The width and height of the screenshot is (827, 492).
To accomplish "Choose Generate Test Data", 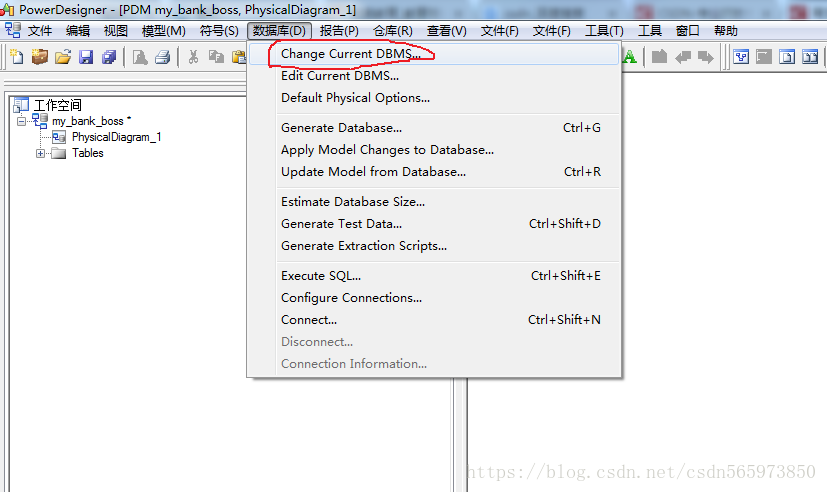I will click(433, 224).
